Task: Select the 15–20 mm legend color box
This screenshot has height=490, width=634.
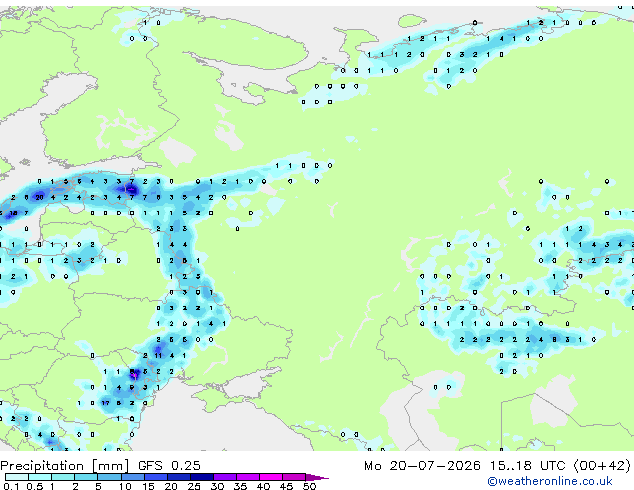Action: (x=155, y=477)
